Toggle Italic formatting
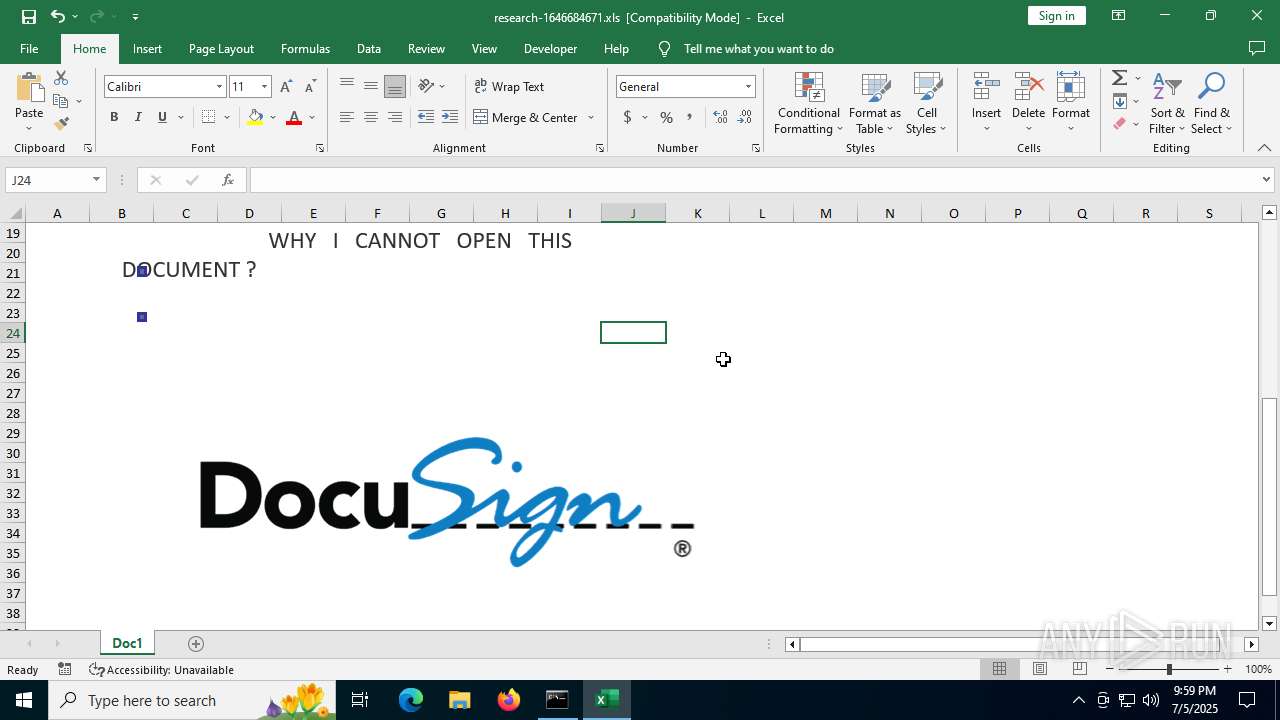This screenshot has height=720, width=1280. [x=138, y=117]
